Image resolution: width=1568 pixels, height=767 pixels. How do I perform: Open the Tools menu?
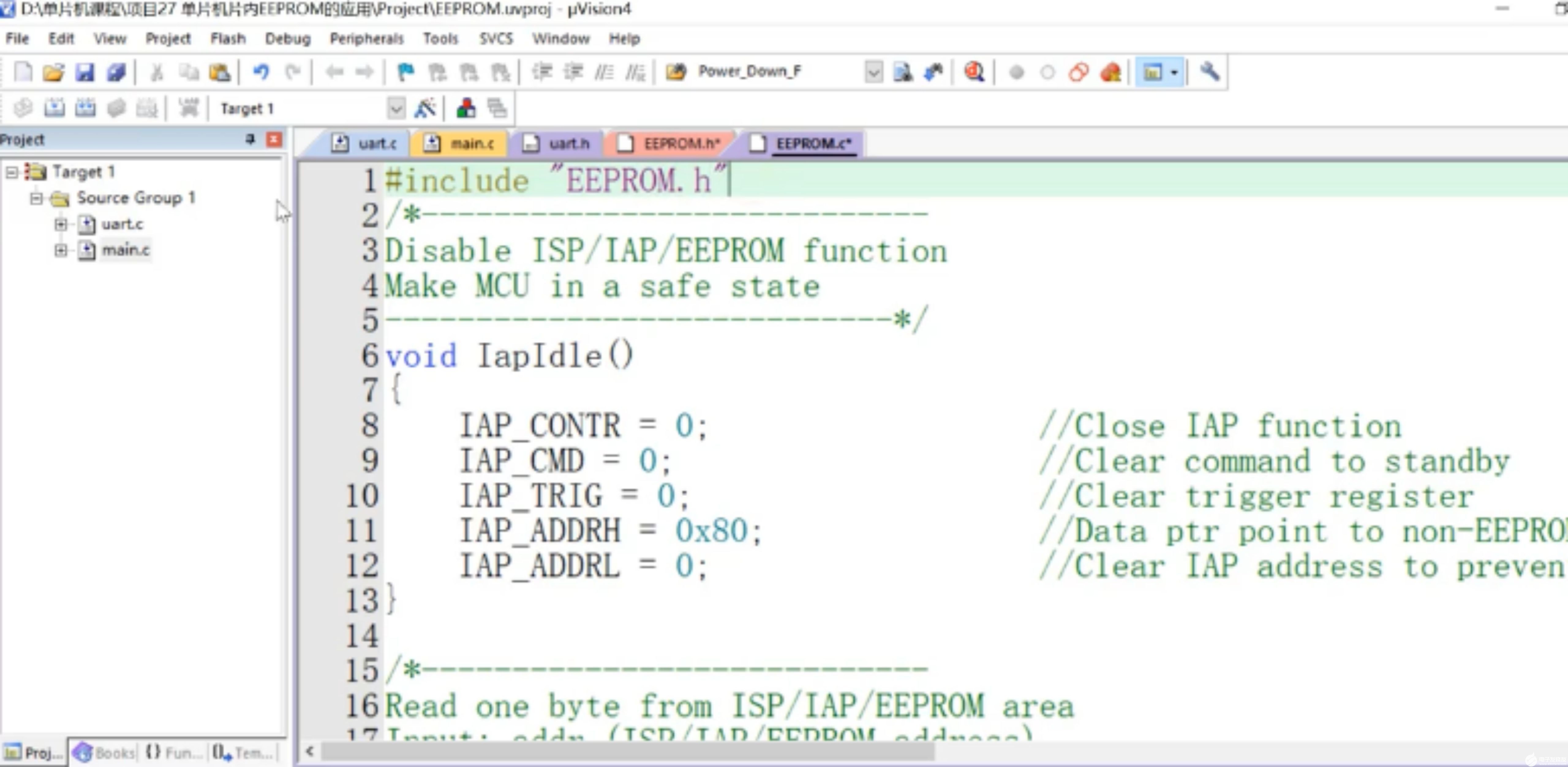(440, 38)
